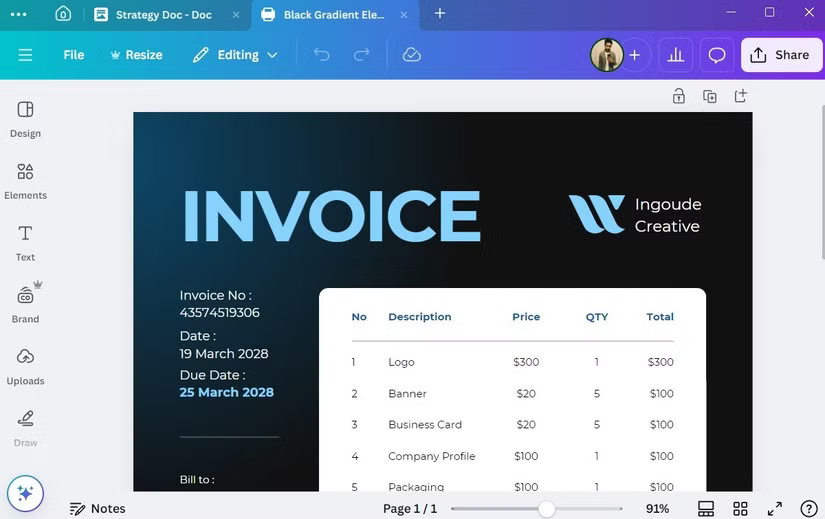This screenshot has width=825, height=519.
Task: Select the Text tool in sidebar
Action: coord(25,242)
